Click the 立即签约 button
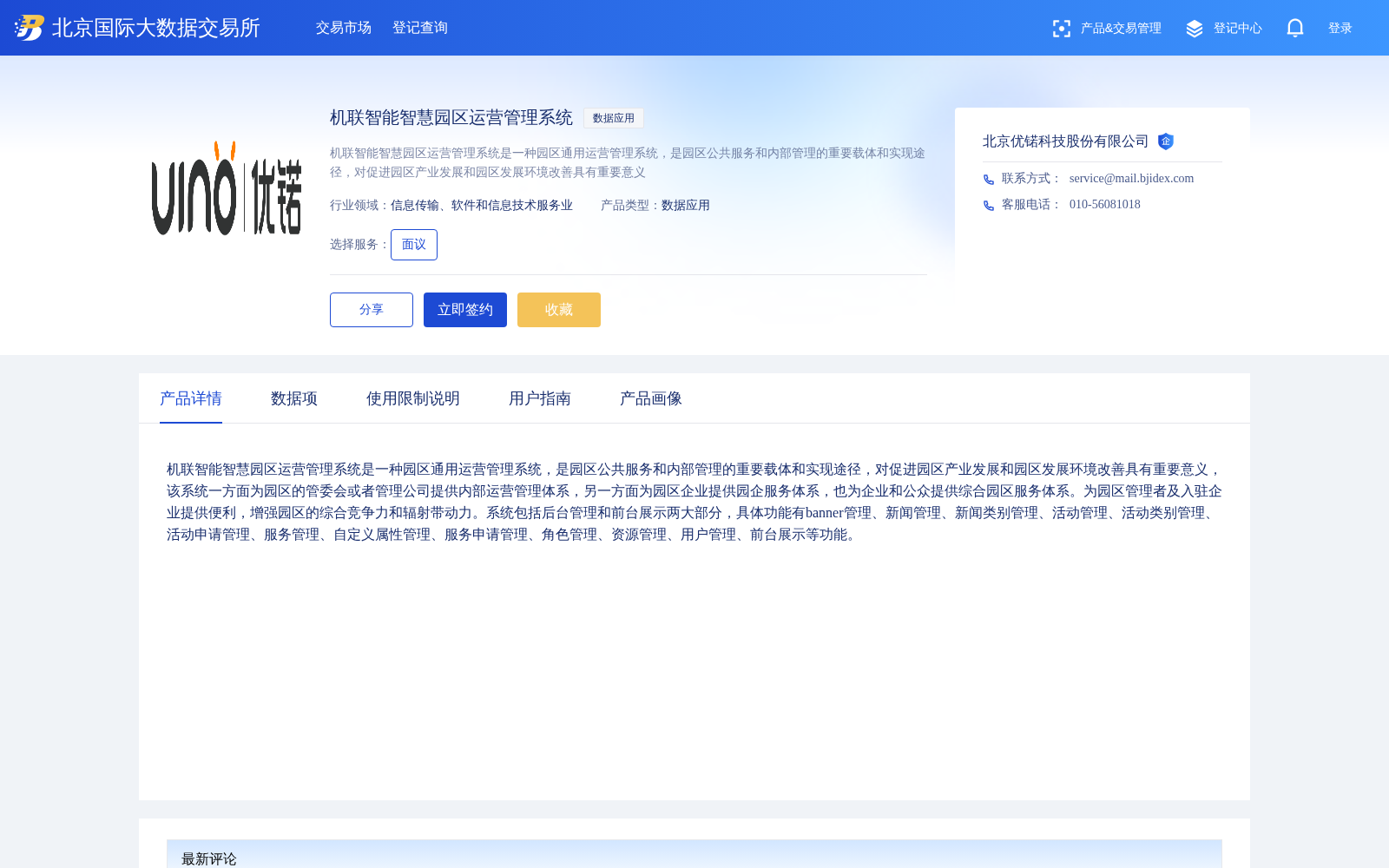Screen dimensions: 1389x868 (465, 310)
